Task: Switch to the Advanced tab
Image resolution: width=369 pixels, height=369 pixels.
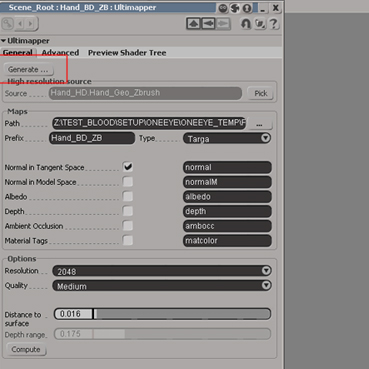Action: 60,53
